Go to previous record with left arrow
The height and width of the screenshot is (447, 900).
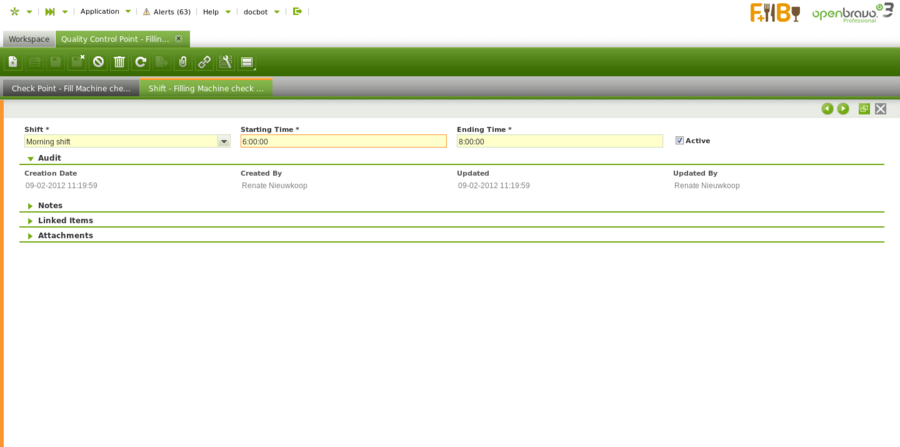pyautogui.click(x=827, y=108)
